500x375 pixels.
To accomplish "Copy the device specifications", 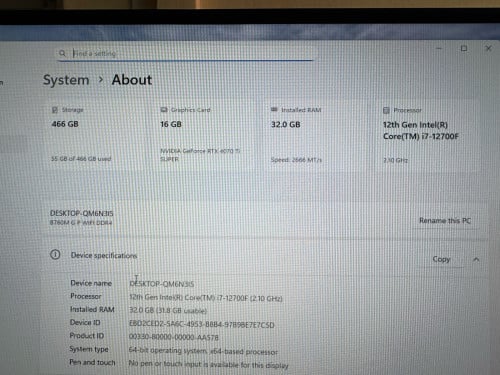I will (x=441, y=259).
